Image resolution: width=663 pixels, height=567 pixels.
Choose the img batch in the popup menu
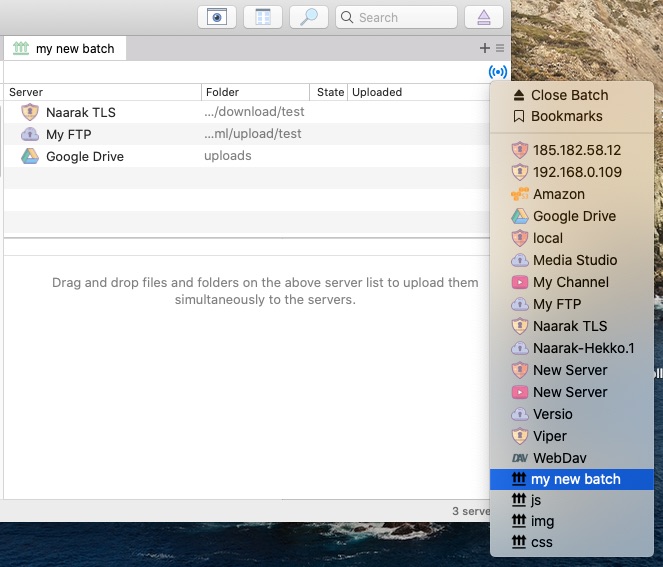[572, 521]
